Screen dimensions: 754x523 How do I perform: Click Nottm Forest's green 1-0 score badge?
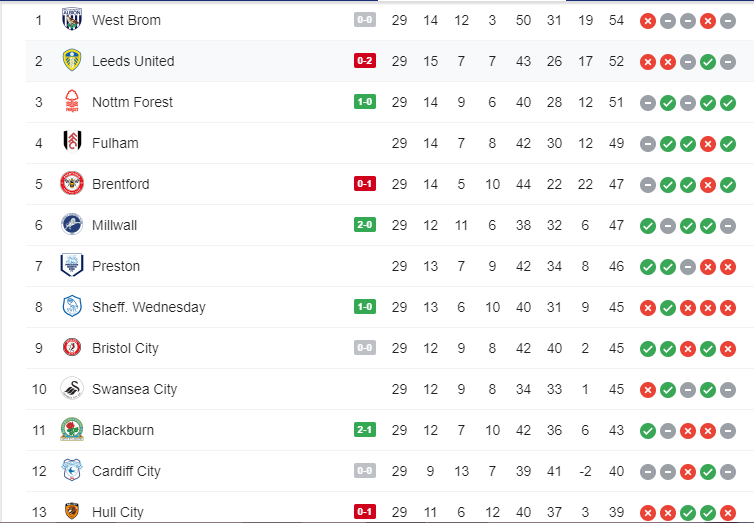coord(365,102)
